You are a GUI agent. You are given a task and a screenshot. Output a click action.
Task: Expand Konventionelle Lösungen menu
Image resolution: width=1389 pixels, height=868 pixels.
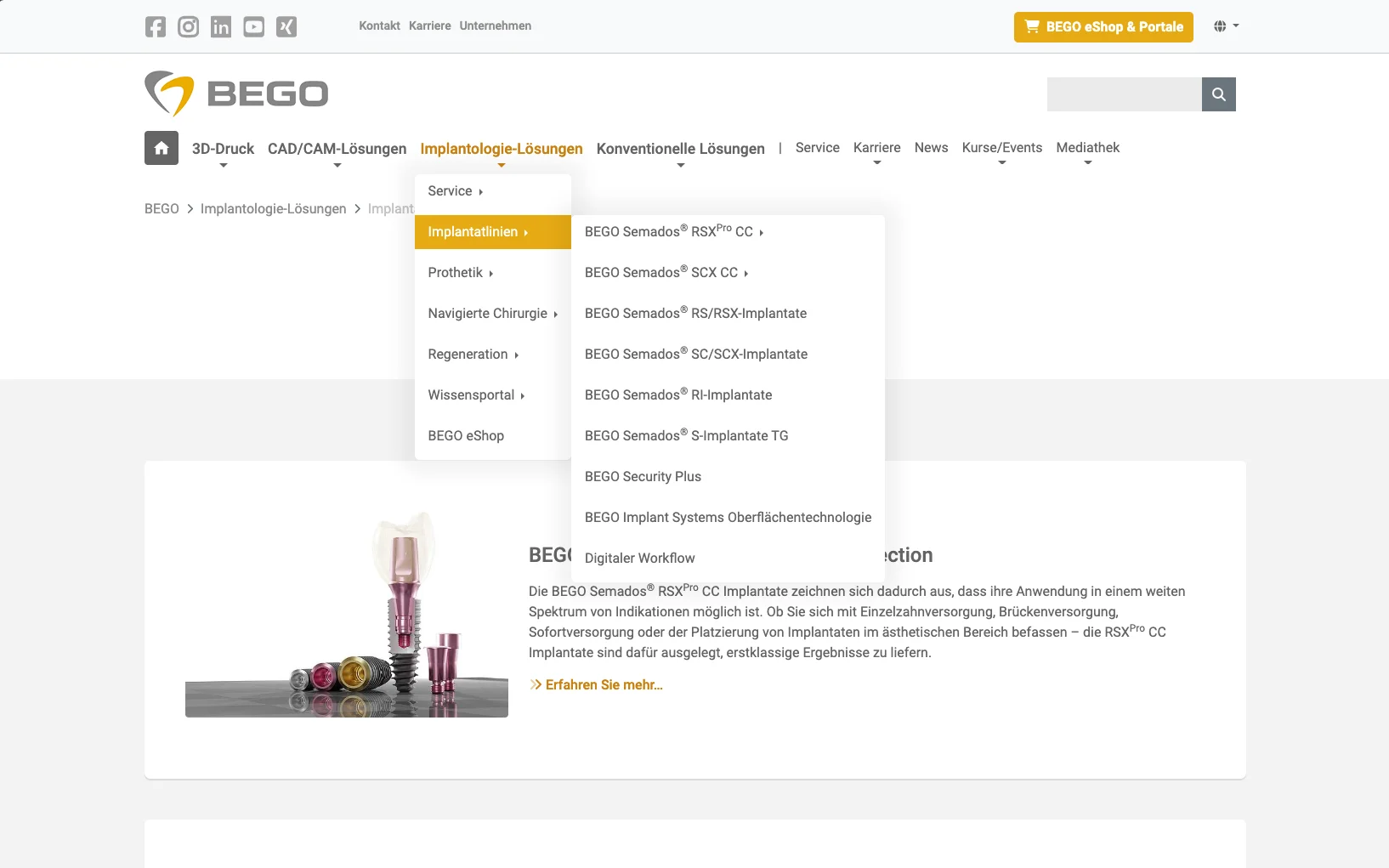(x=681, y=149)
